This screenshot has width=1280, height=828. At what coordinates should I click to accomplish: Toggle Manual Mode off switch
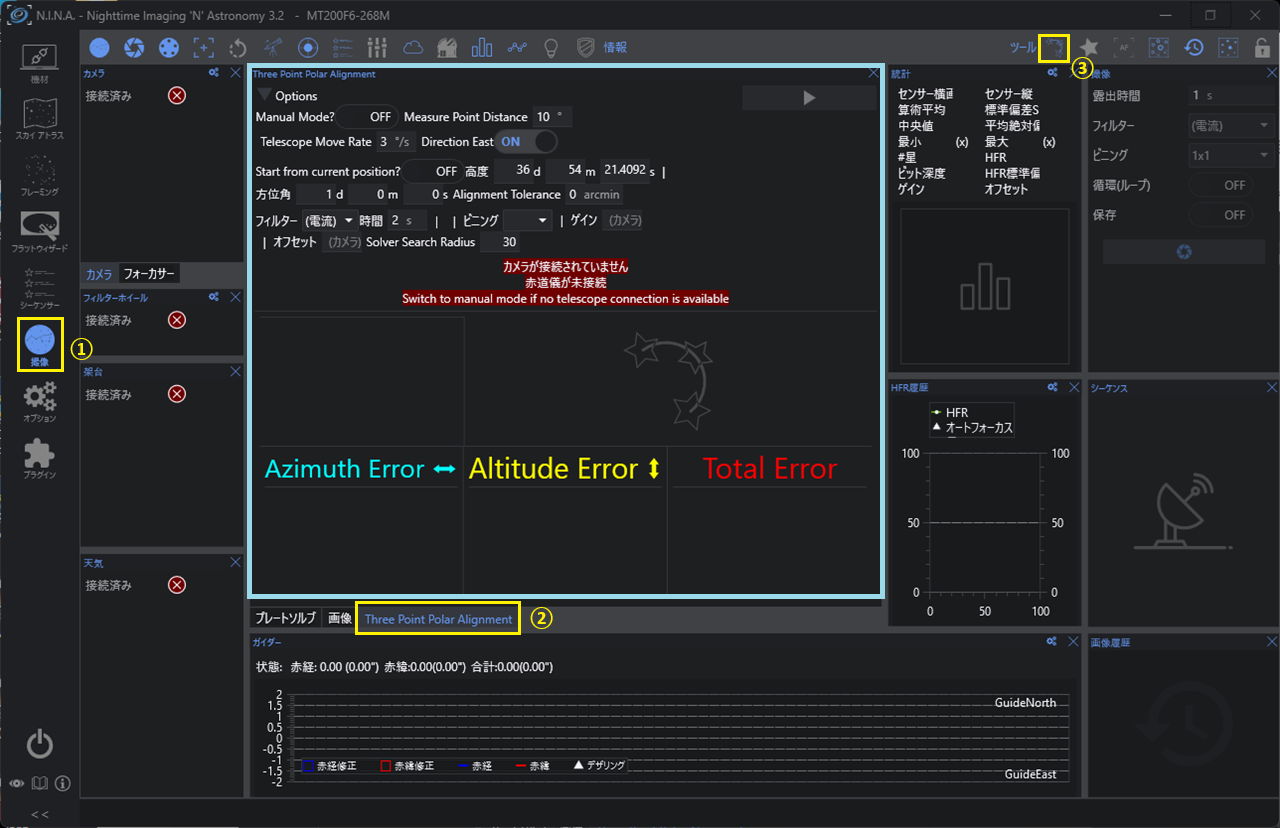[367, 116]
